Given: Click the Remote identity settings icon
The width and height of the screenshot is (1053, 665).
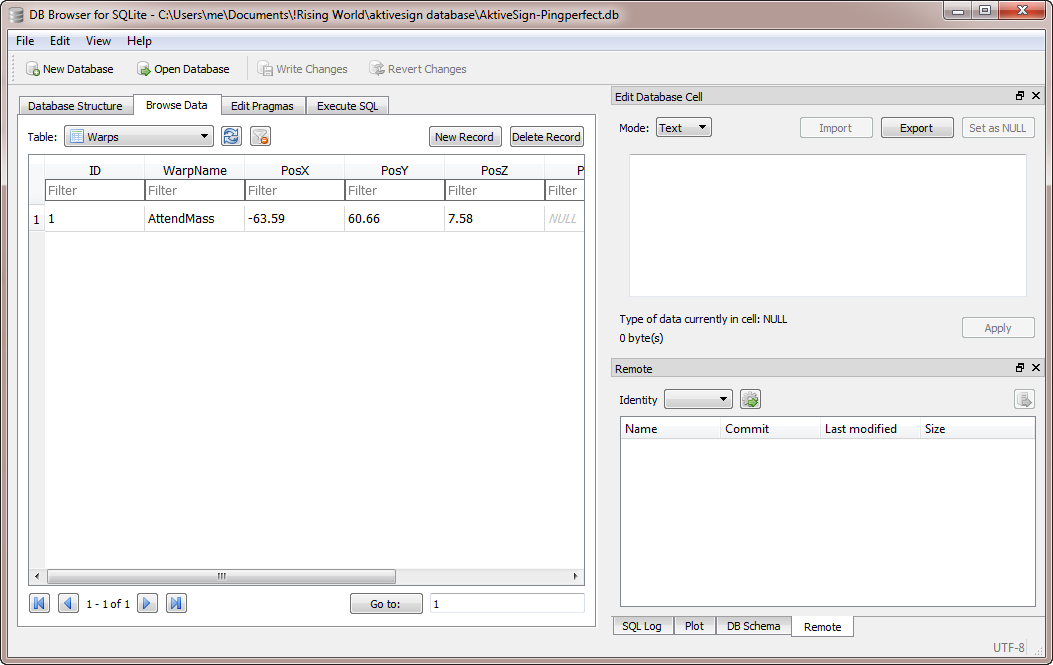Looking at the screenshot, I should click(750, 400).
